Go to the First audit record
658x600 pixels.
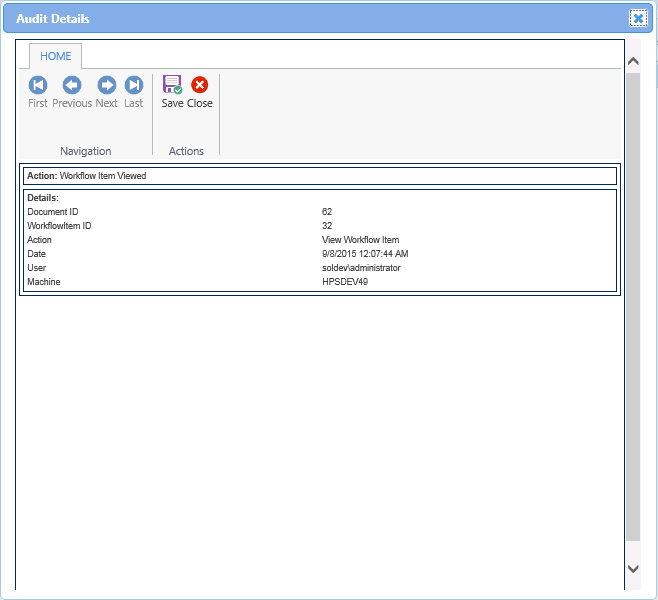tap(38, 92)
